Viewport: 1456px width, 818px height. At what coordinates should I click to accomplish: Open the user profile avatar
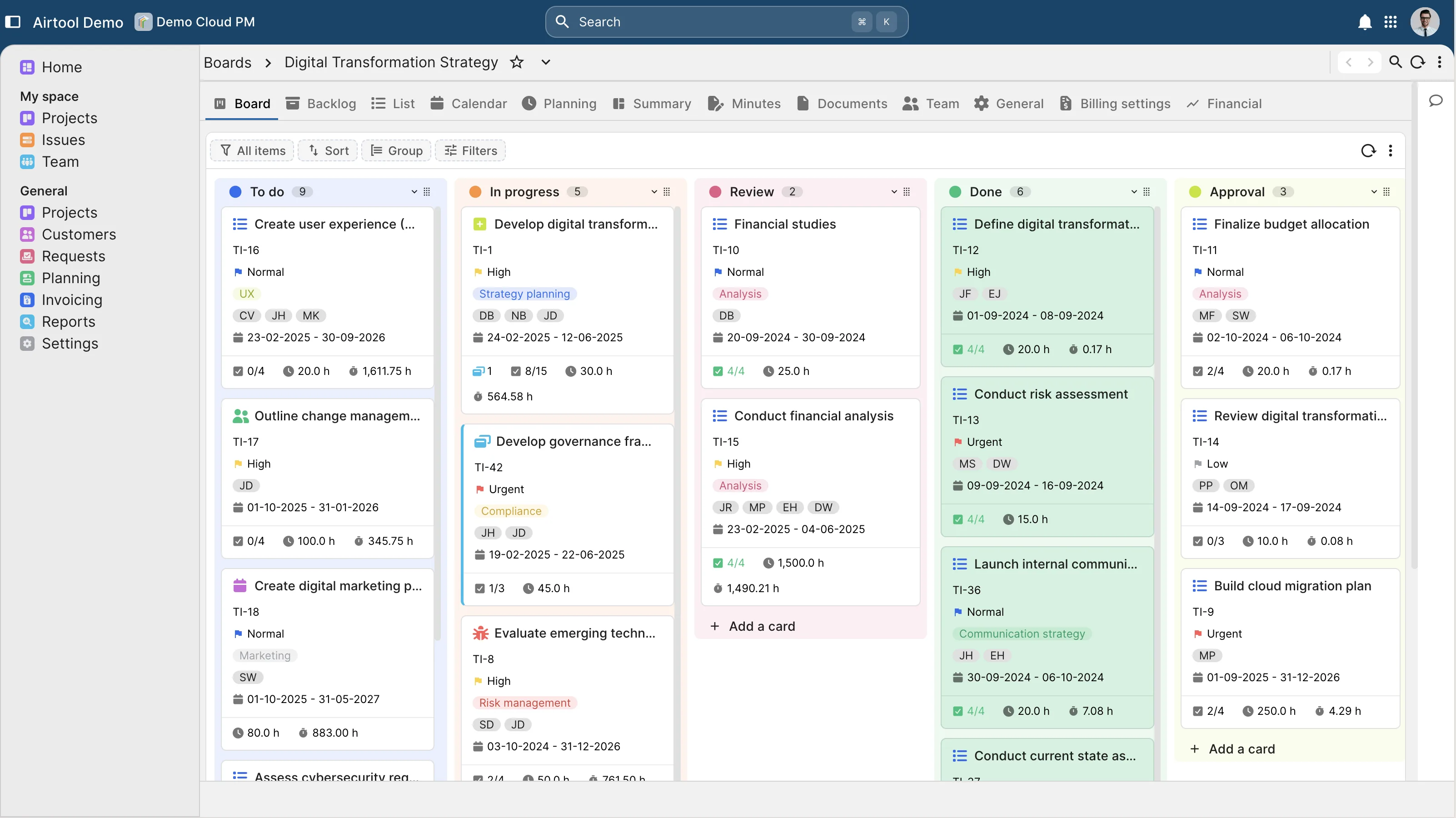(x=1424, y=22)
